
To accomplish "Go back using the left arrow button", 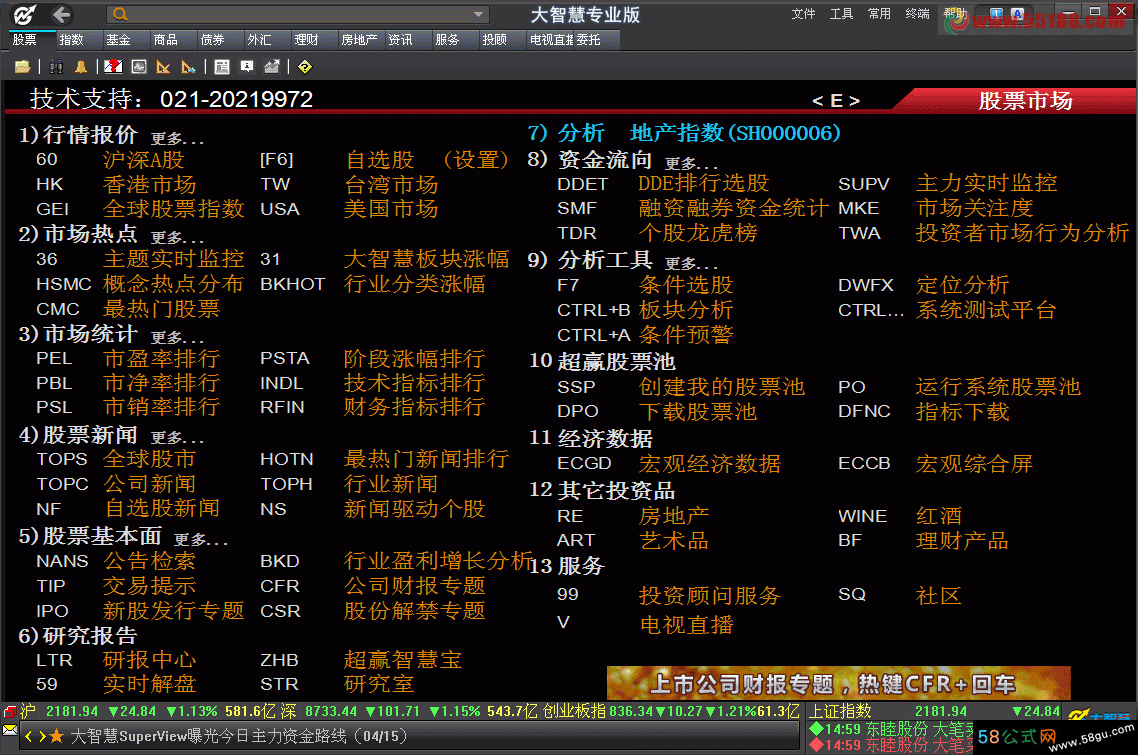I will 62,15.
